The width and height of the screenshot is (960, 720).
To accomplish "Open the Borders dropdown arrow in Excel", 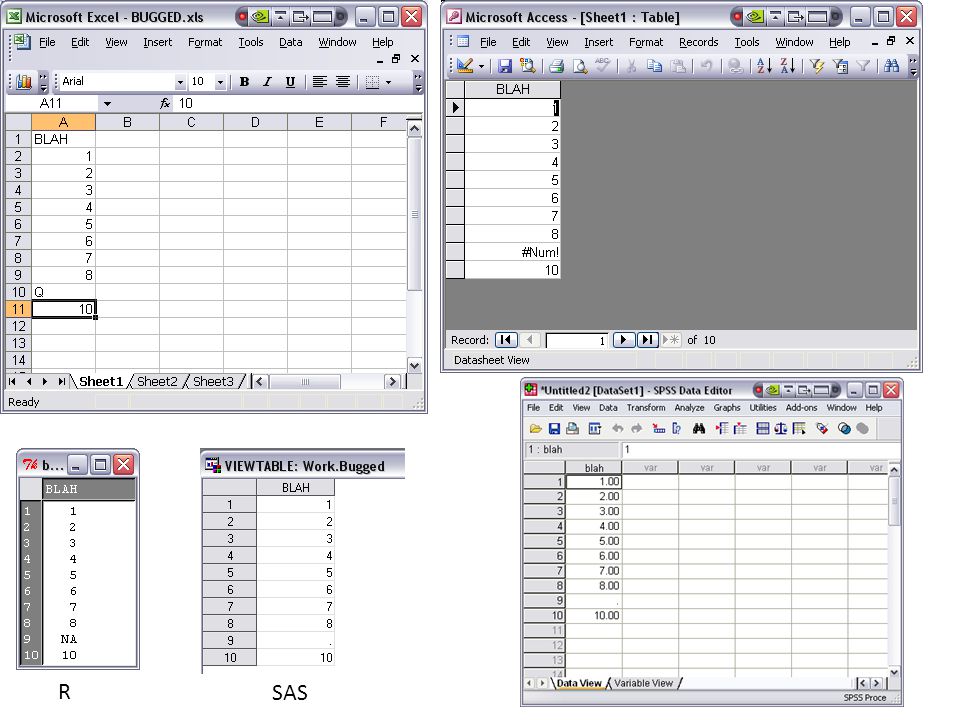I will coord(388,81).
